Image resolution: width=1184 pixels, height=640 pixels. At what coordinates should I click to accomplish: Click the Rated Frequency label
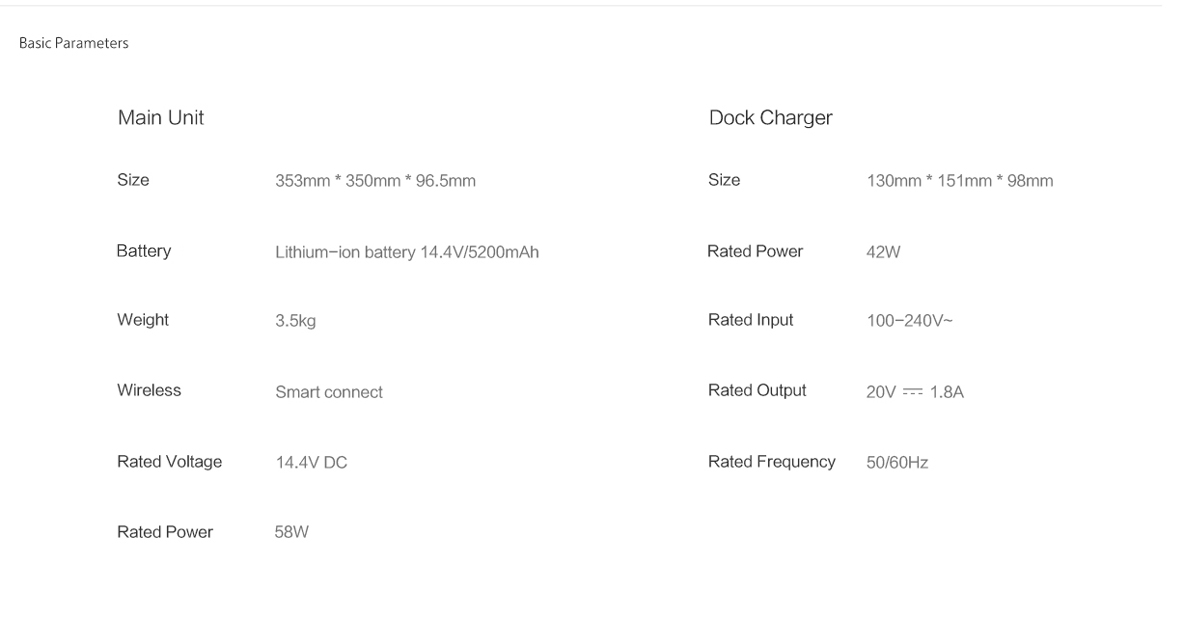(772, 462)
